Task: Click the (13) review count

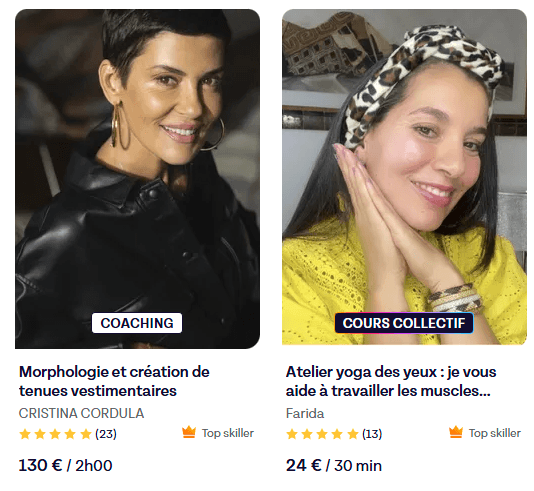Action: (x=372, y=434)
